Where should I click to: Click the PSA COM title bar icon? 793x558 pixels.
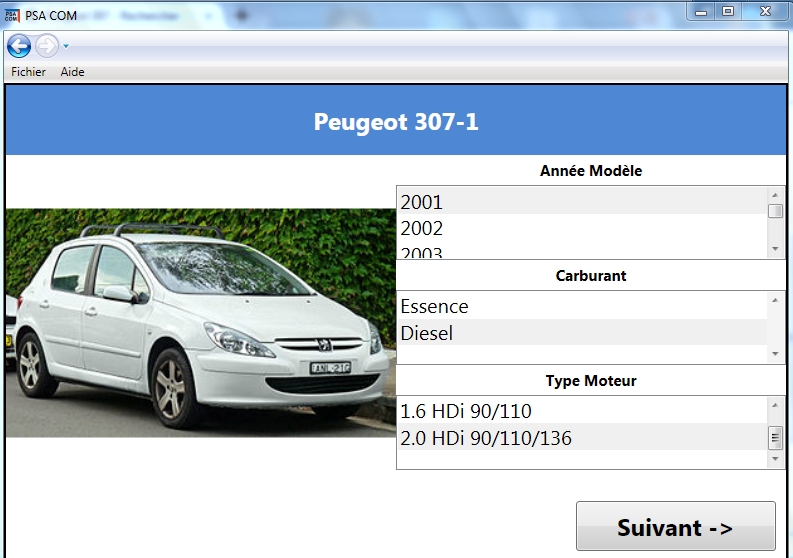click(11, 15)
